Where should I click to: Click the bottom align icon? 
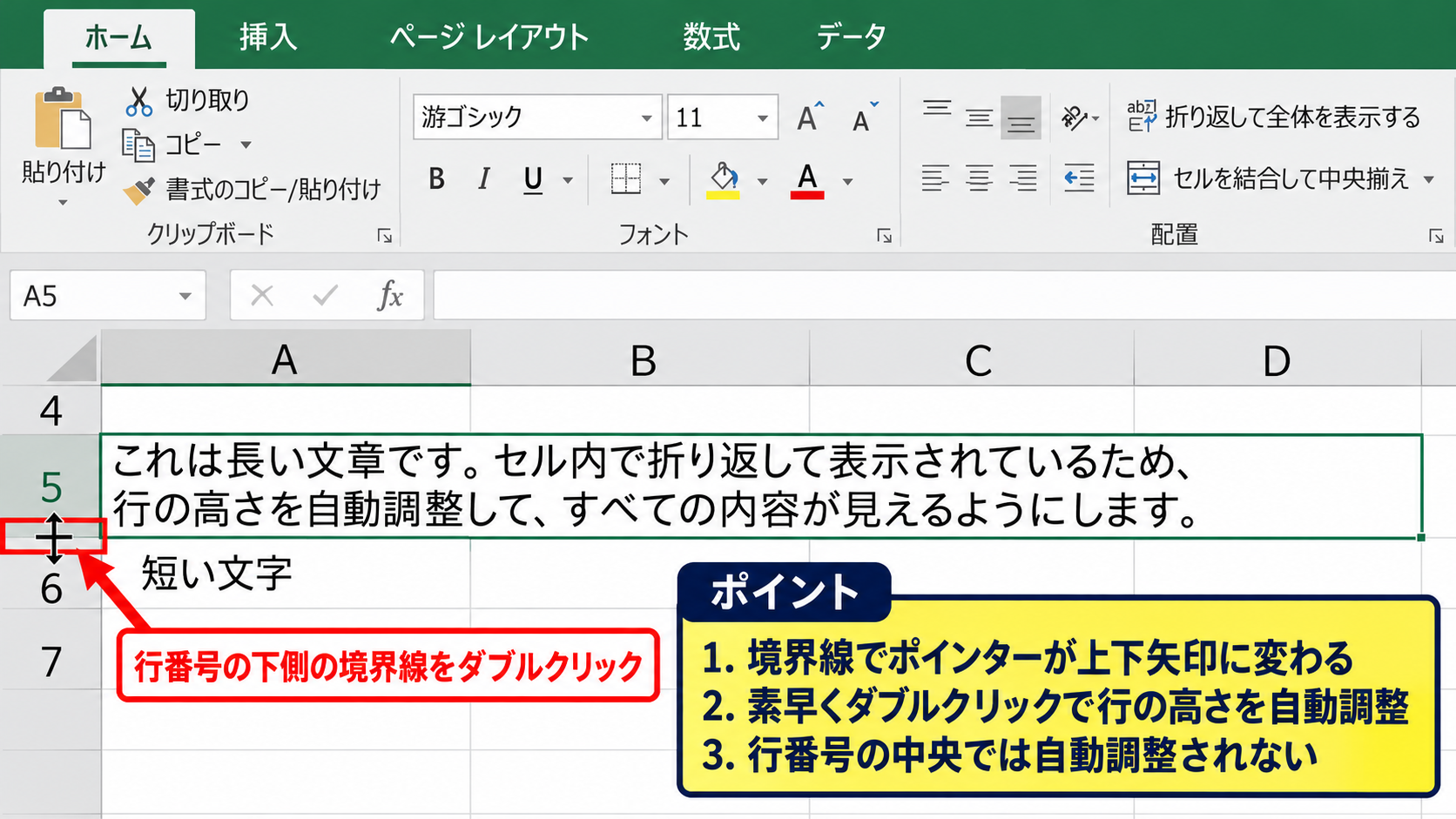pyautogui.click(x=1021, y=117)
